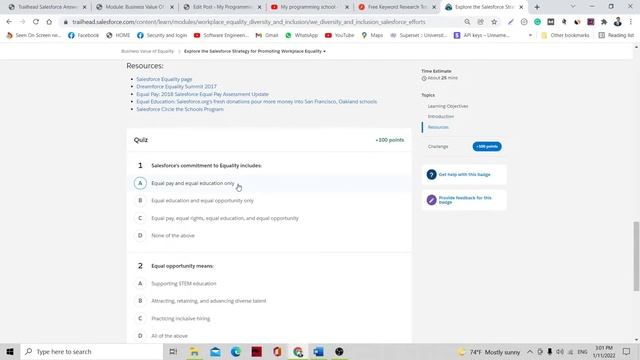640x360 pixels.
Task: Jump to Introduction topic
Action: (440, 116)
